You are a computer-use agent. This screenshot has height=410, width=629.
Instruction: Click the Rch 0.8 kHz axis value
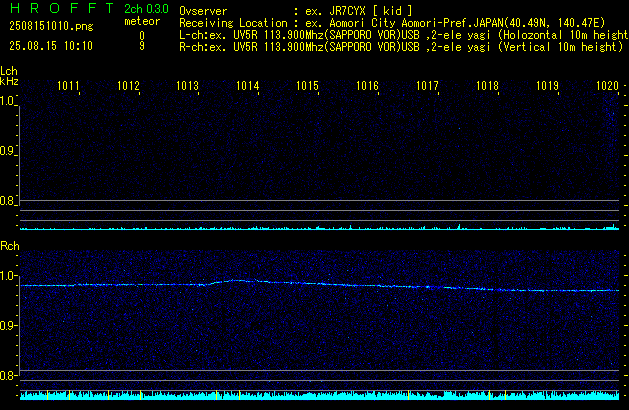click(7, 376)
